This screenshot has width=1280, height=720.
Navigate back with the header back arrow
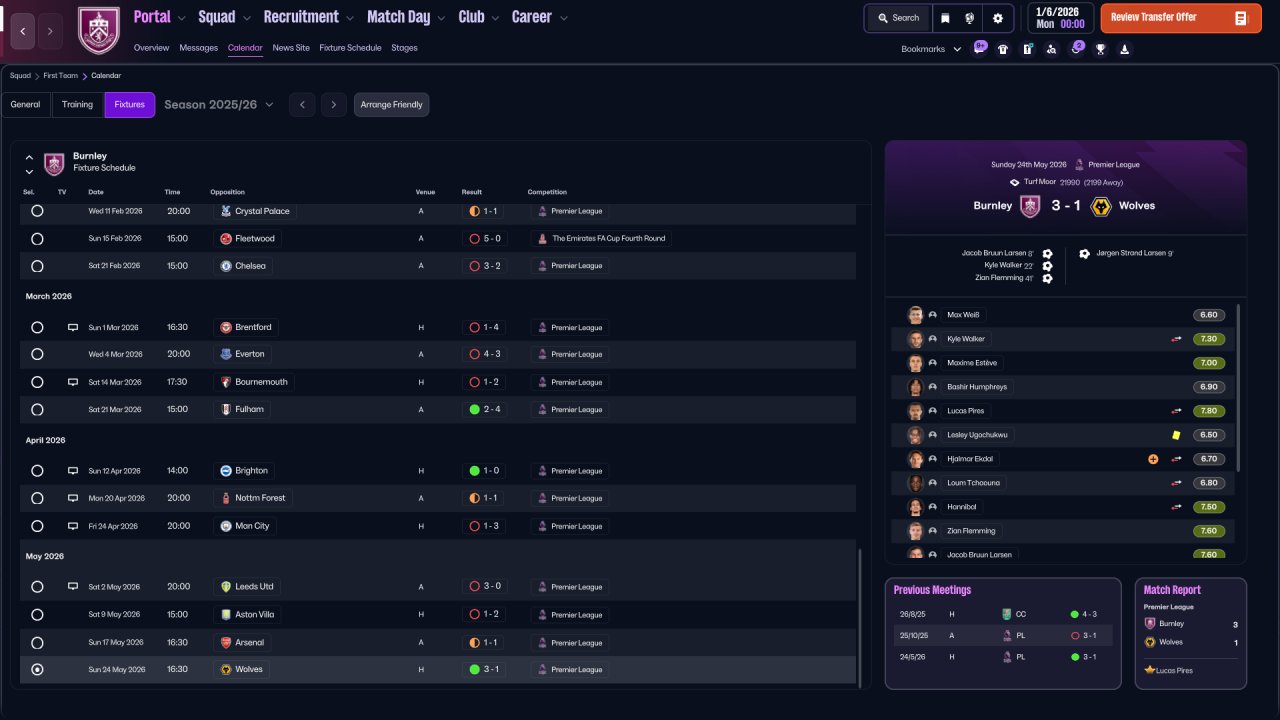23,31
